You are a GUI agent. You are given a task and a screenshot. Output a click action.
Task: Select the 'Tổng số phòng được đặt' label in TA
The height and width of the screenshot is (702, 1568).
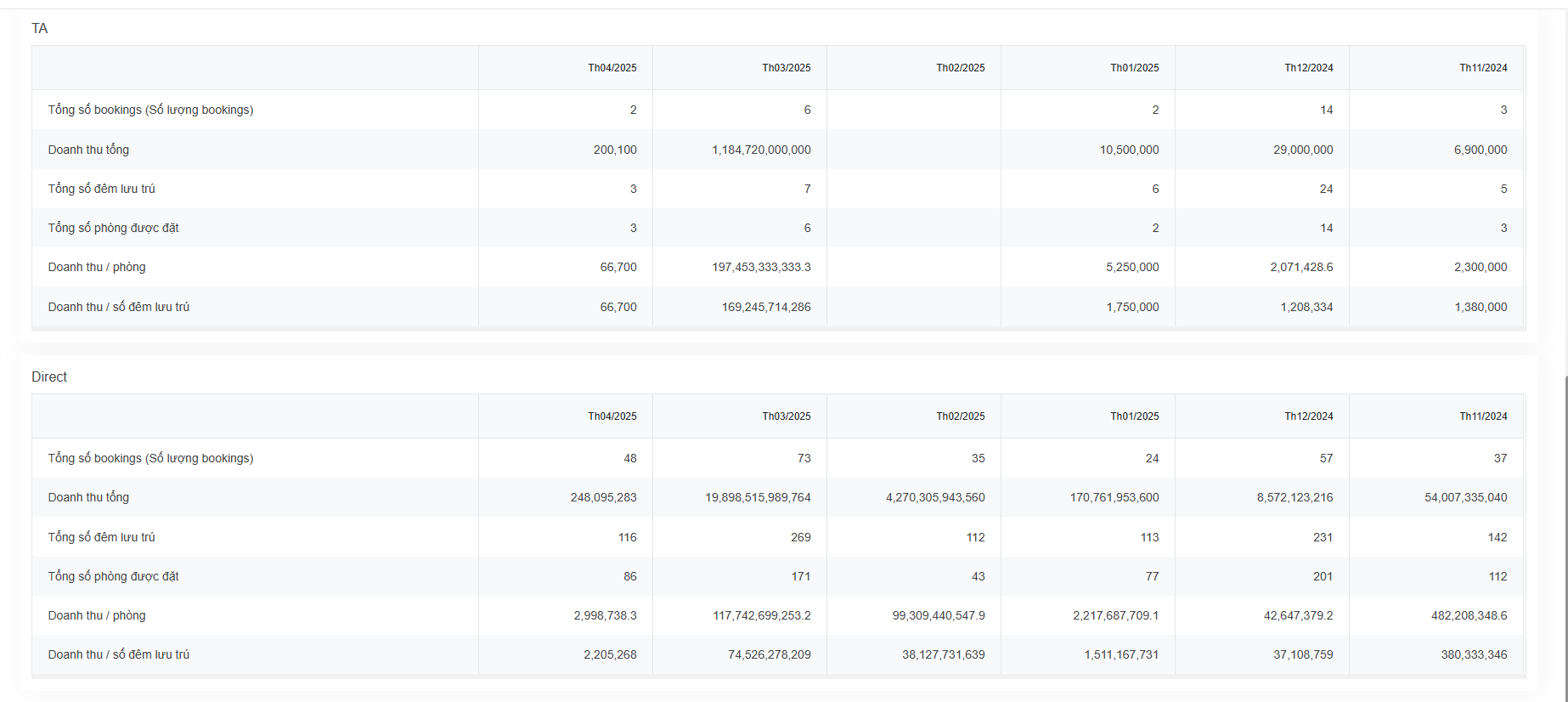point(113,228)
